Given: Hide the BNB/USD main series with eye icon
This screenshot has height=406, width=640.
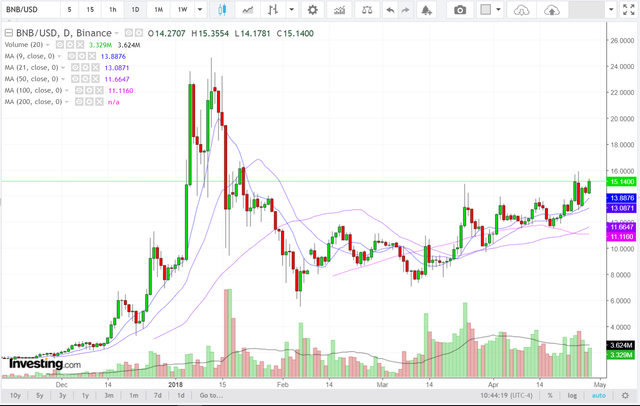Looking at the screenshot, I should tap(129, 33).
